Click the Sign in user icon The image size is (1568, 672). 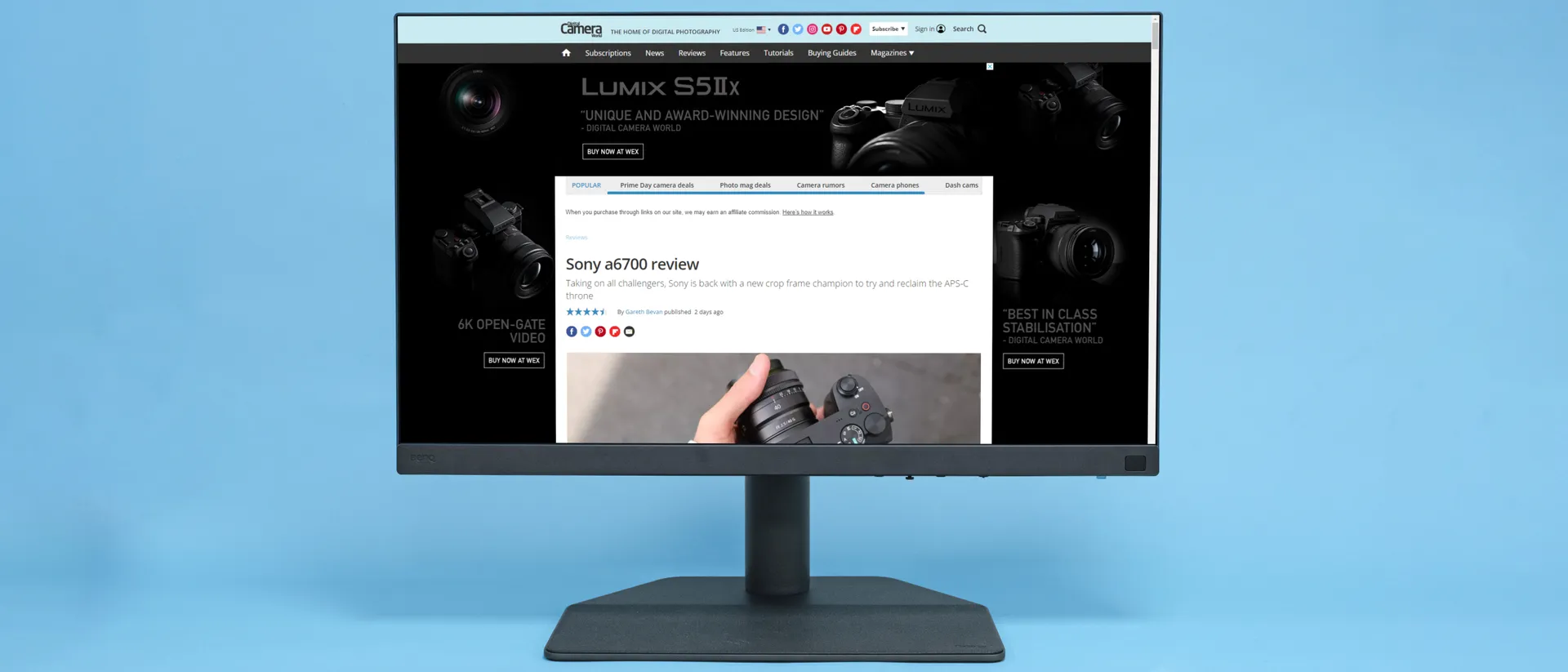[941, 29]
